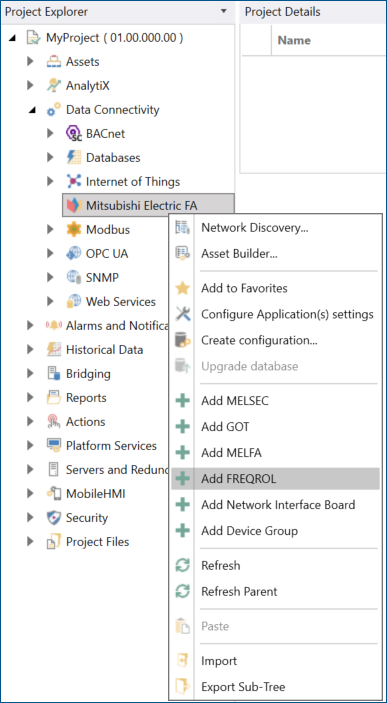Select the Bridging tree item label
The height and width of the screenshot is (703, 387).
click(88, 373)
